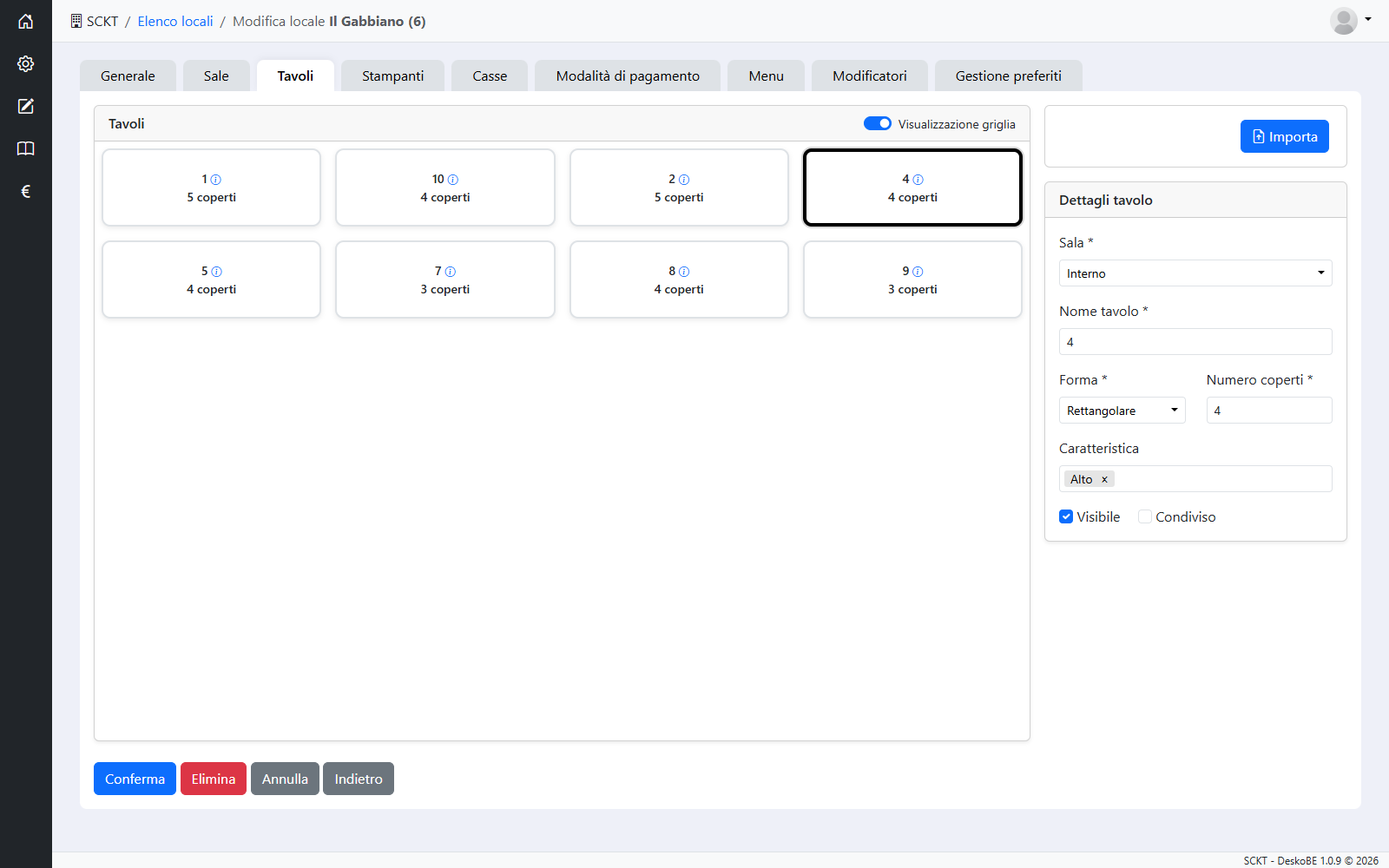Viewport: 1389px width, 868px height.
Task: Open the settings gear in sidebar
Action: point(26,64)
